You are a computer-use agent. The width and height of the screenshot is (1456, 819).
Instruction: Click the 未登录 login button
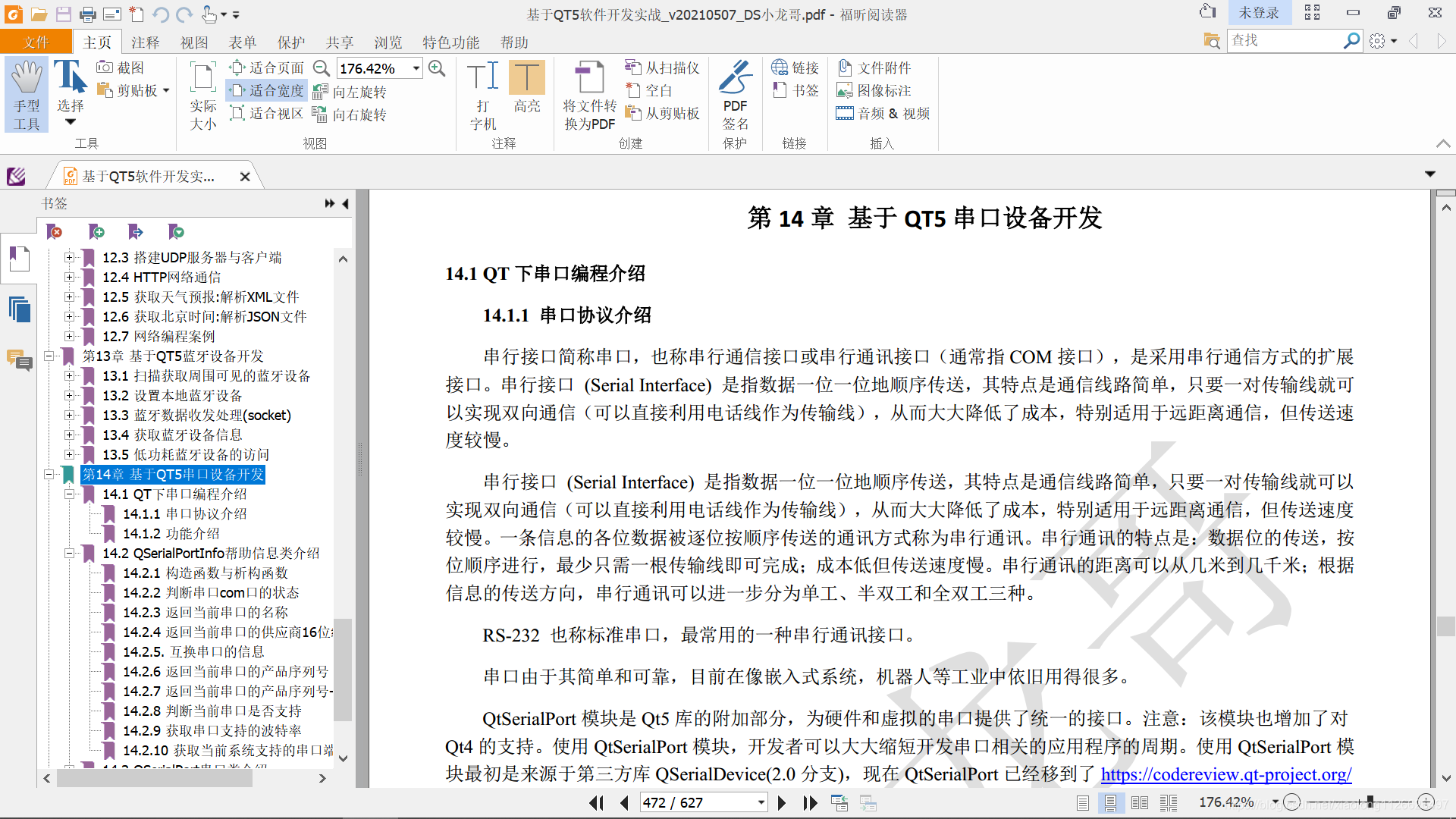1258,13
